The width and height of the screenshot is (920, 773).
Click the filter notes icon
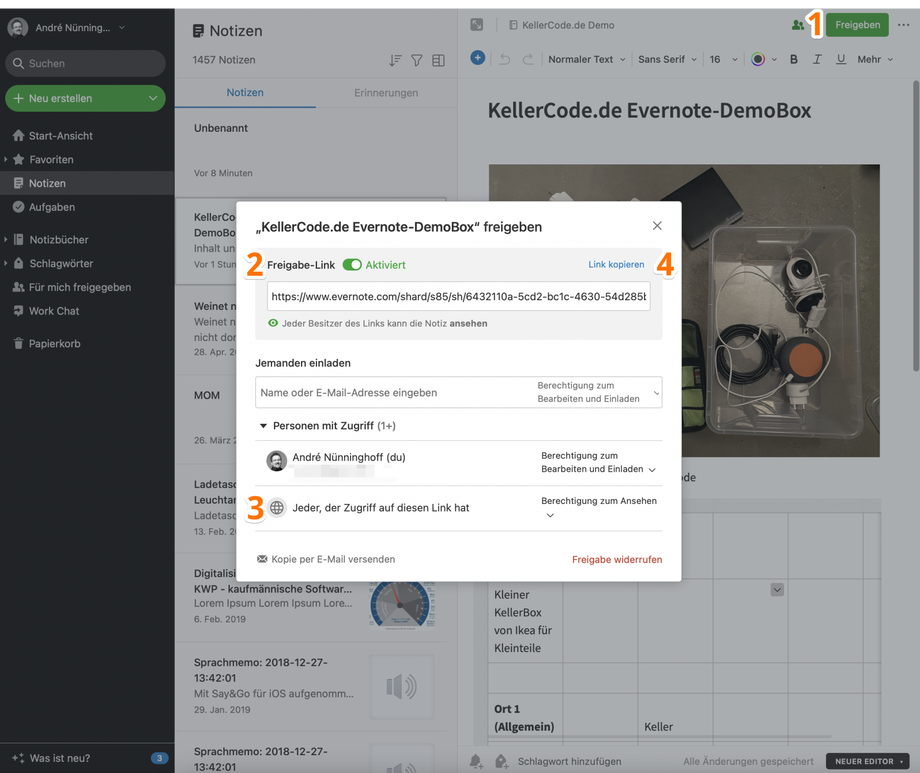click(417, 60)
